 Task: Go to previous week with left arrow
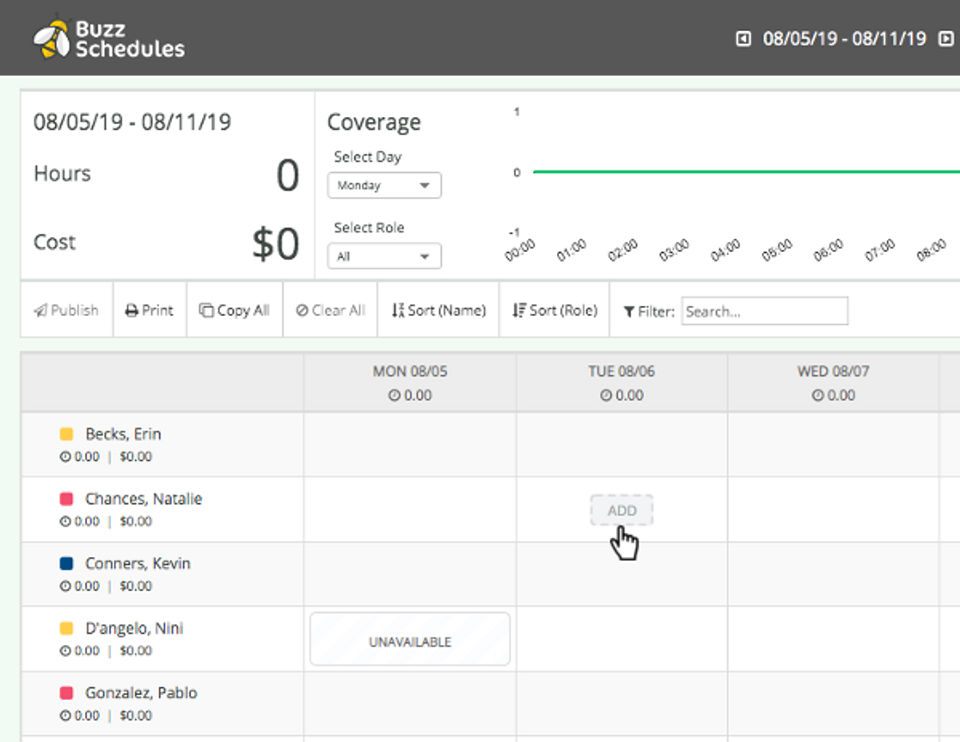(743, 39)
